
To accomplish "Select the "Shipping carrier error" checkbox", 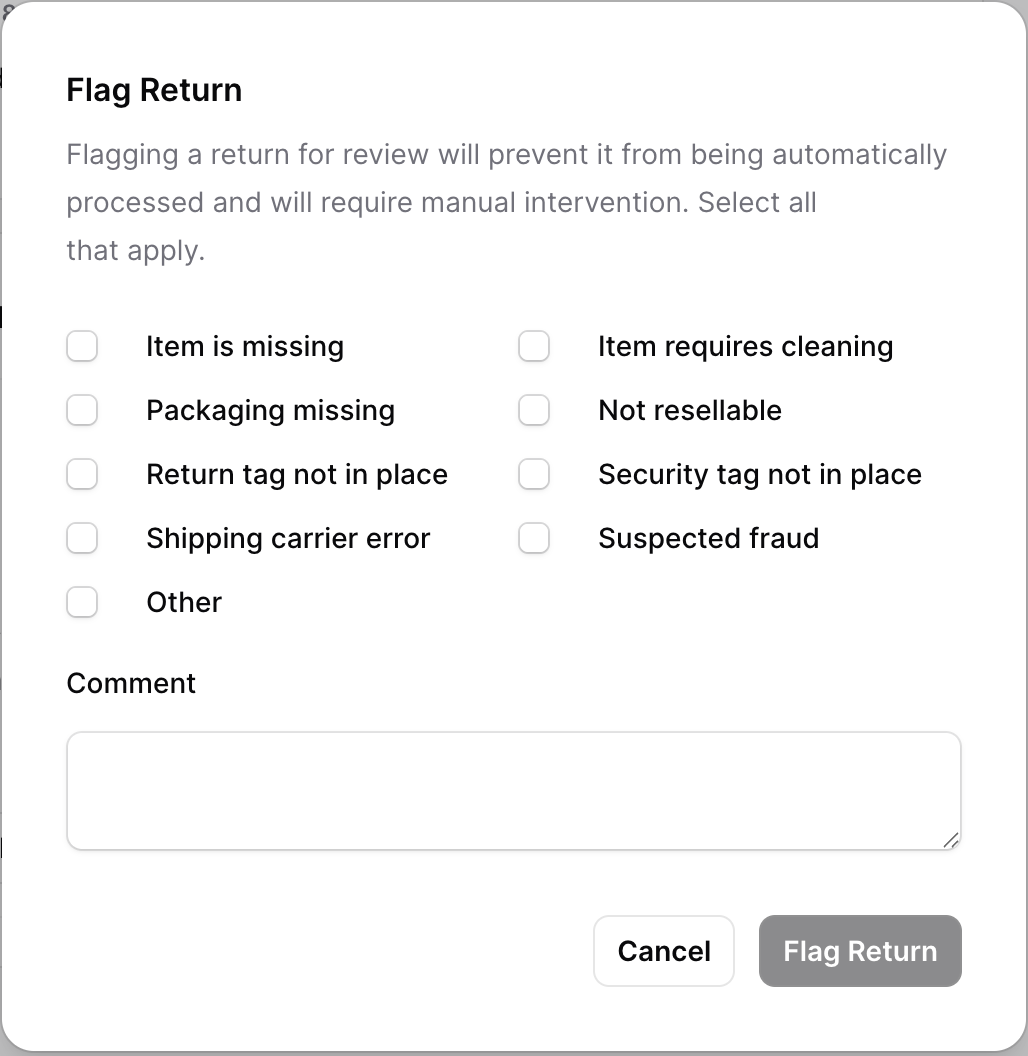I will 82,538.
